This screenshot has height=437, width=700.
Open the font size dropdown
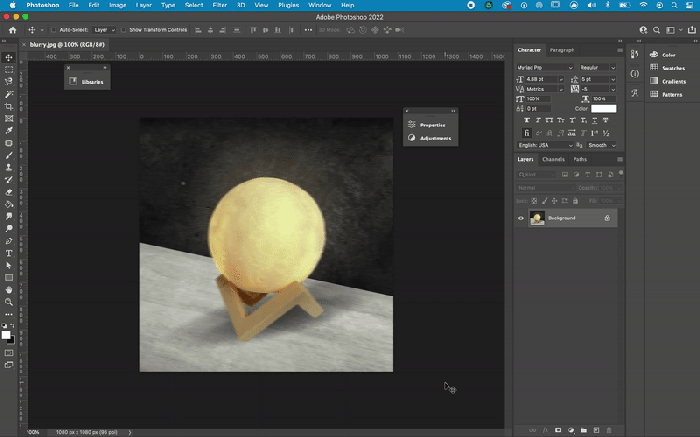(x=561, y=79)
